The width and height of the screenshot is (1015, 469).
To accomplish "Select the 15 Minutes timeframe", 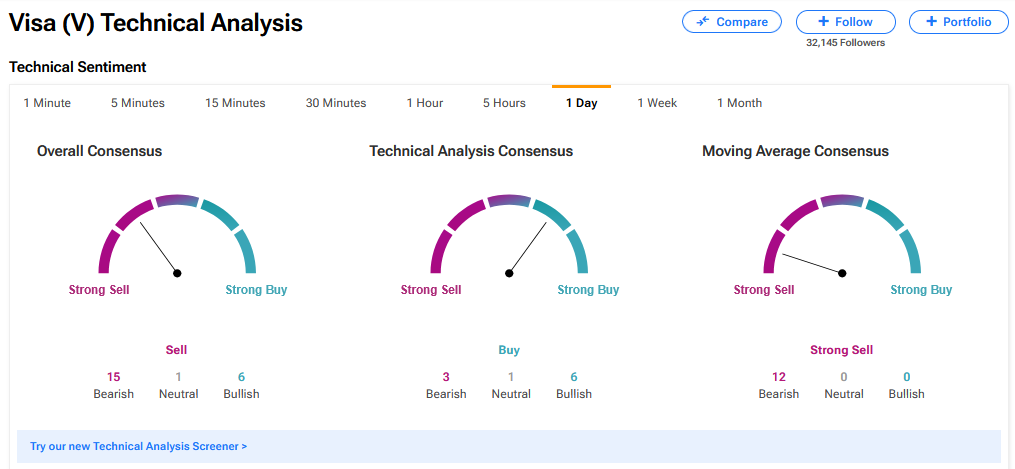I will (235, 103).
